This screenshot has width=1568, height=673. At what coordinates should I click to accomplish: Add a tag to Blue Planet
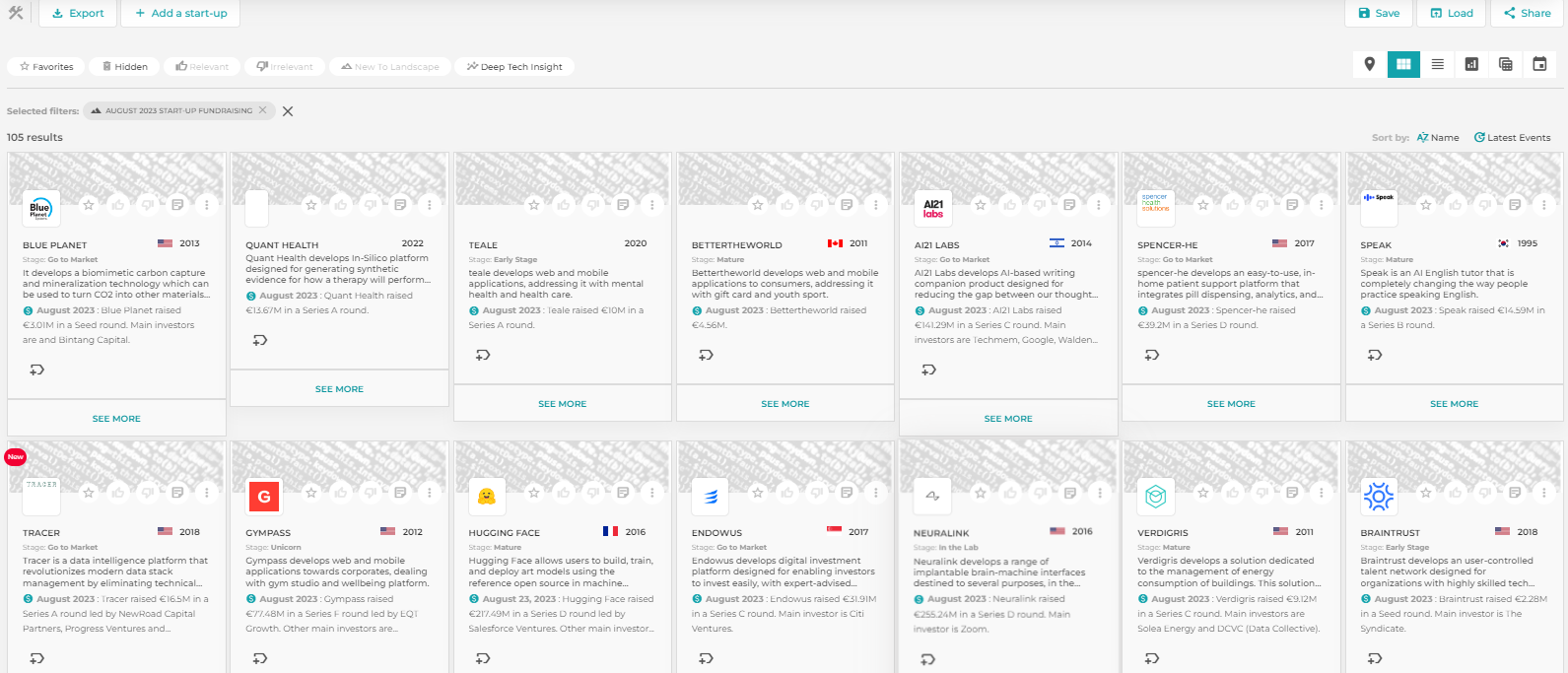pyautogui.click(x=37, y=370)
